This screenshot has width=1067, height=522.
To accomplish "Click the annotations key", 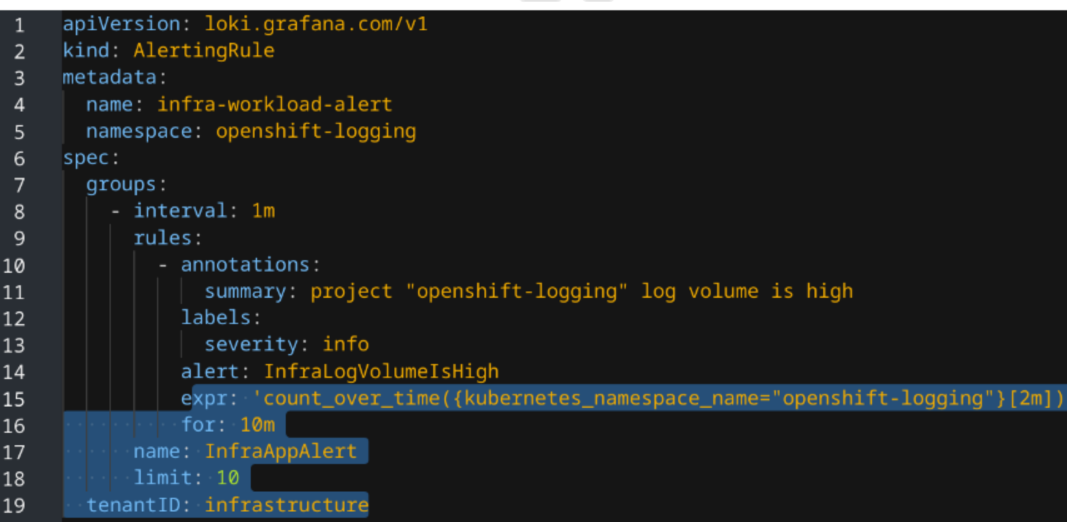I will point(245,265).
